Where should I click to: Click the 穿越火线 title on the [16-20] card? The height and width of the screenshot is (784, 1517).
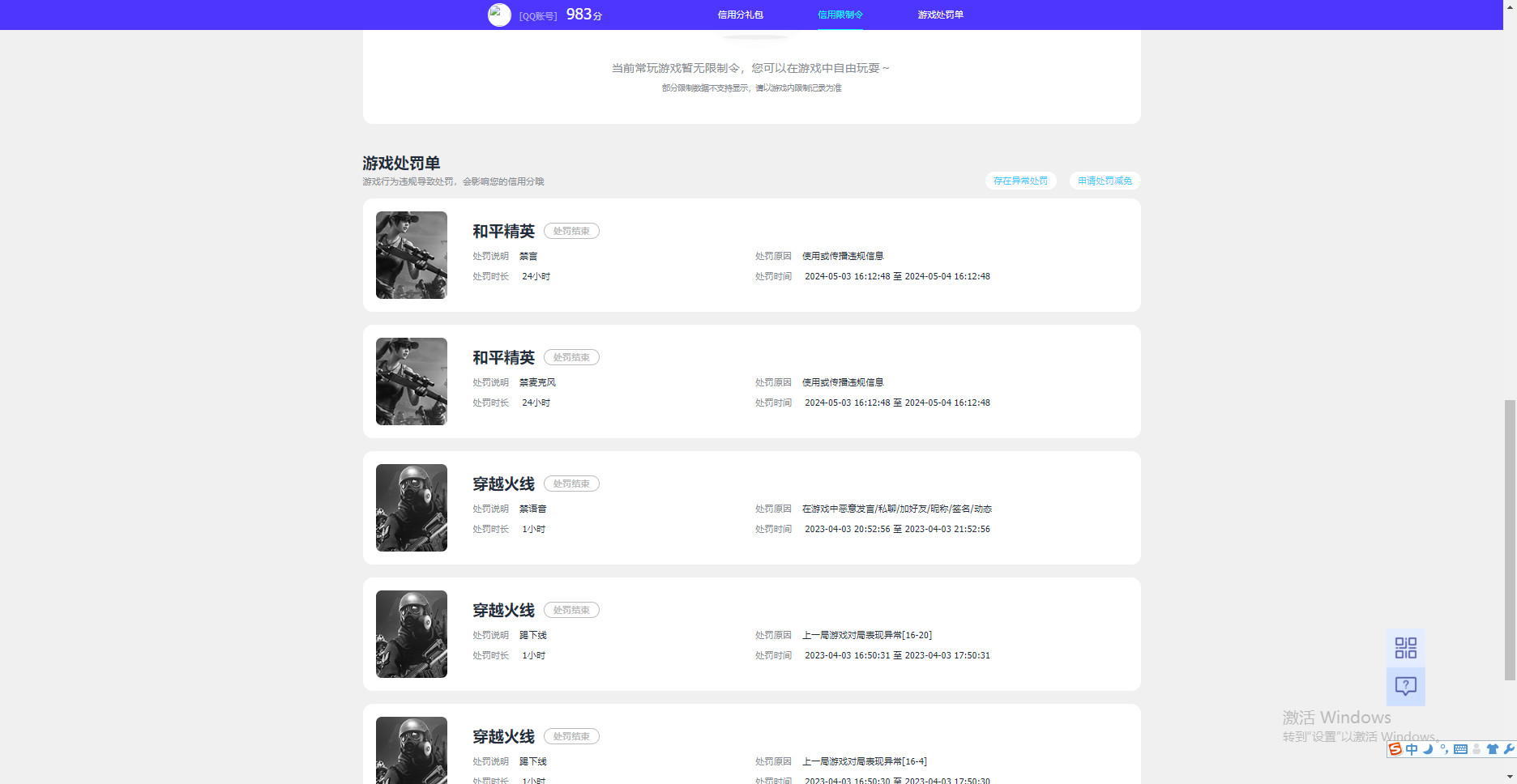(x=504, y=611)
